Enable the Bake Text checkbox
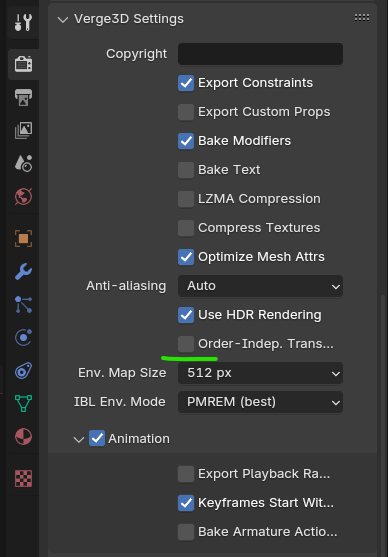The width and height of the screenshot is (388, 557). pos(186,170)
